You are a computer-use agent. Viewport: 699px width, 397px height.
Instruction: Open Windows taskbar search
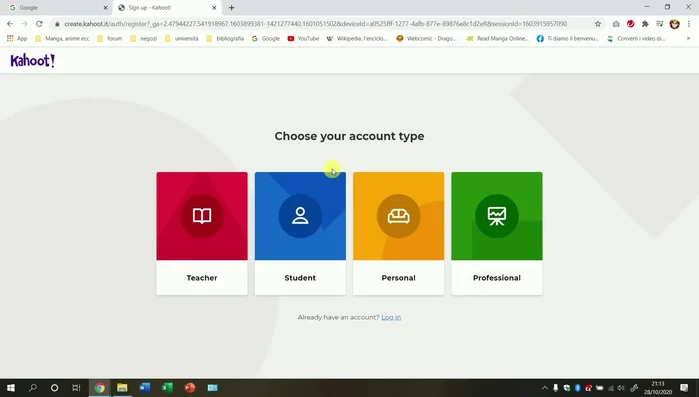coord(33,388)
